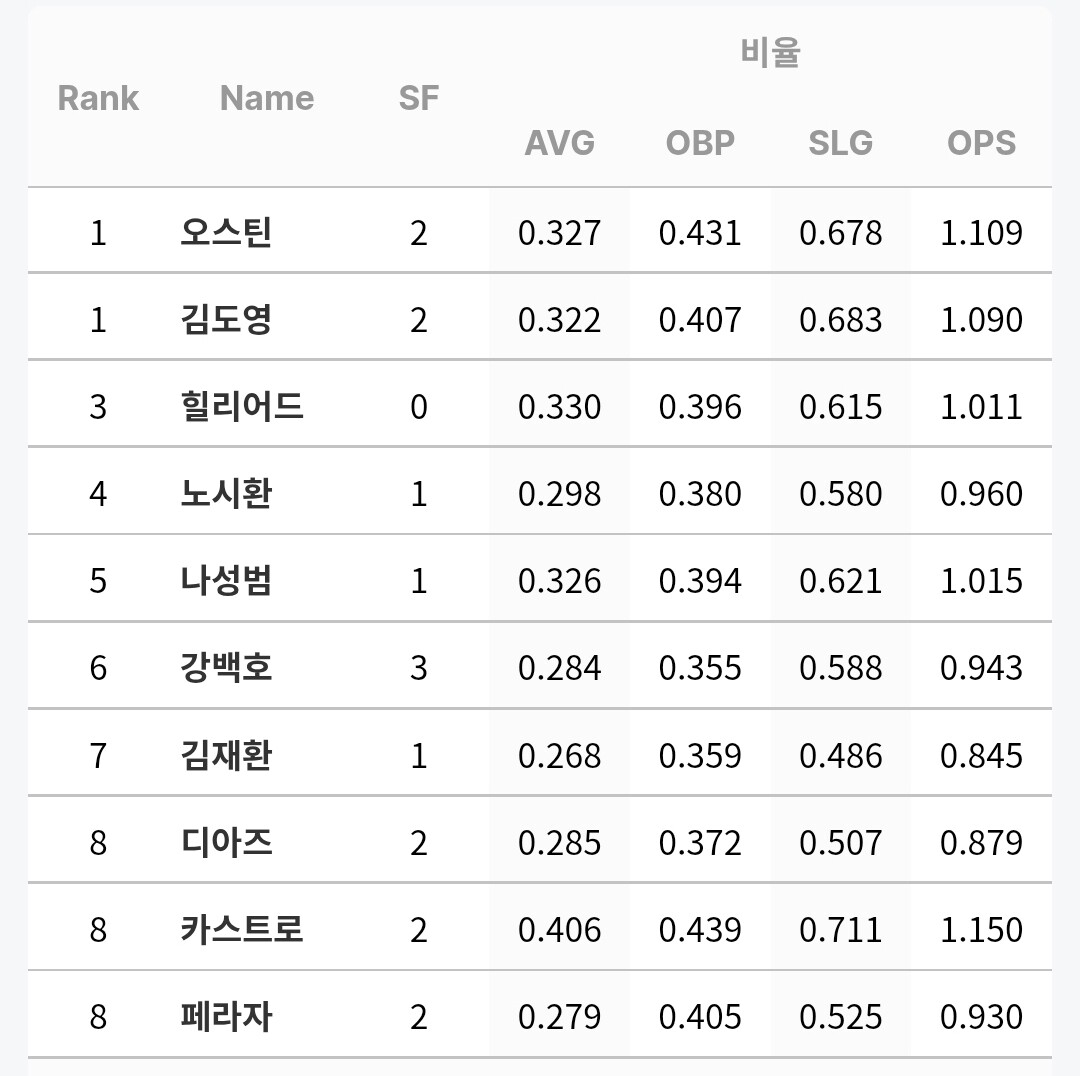Open player 힐리어드's name link
Image resolution: width=1080 pixels, height=1076 pixels.
coord(241,406)
